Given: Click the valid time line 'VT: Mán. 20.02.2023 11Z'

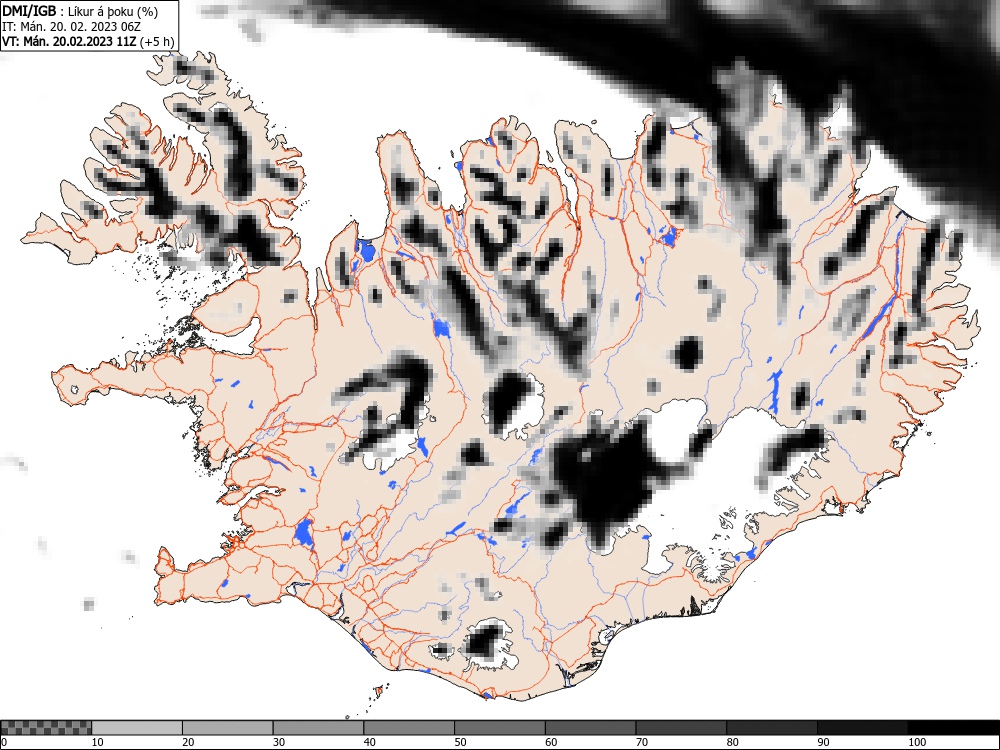Looking at the screenshot, I should point(70,42).
